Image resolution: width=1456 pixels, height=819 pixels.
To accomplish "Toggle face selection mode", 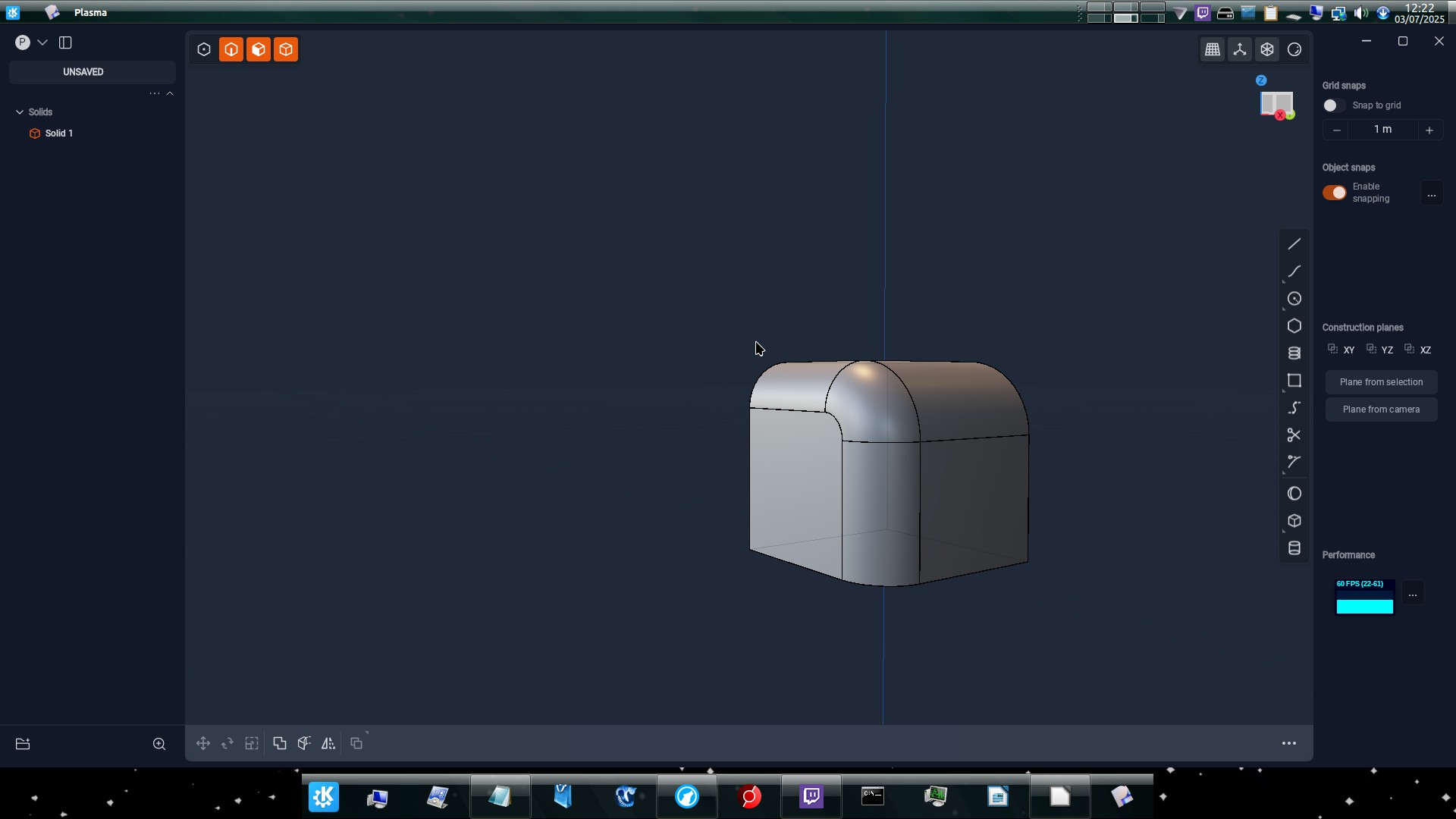I will [259, 49].
